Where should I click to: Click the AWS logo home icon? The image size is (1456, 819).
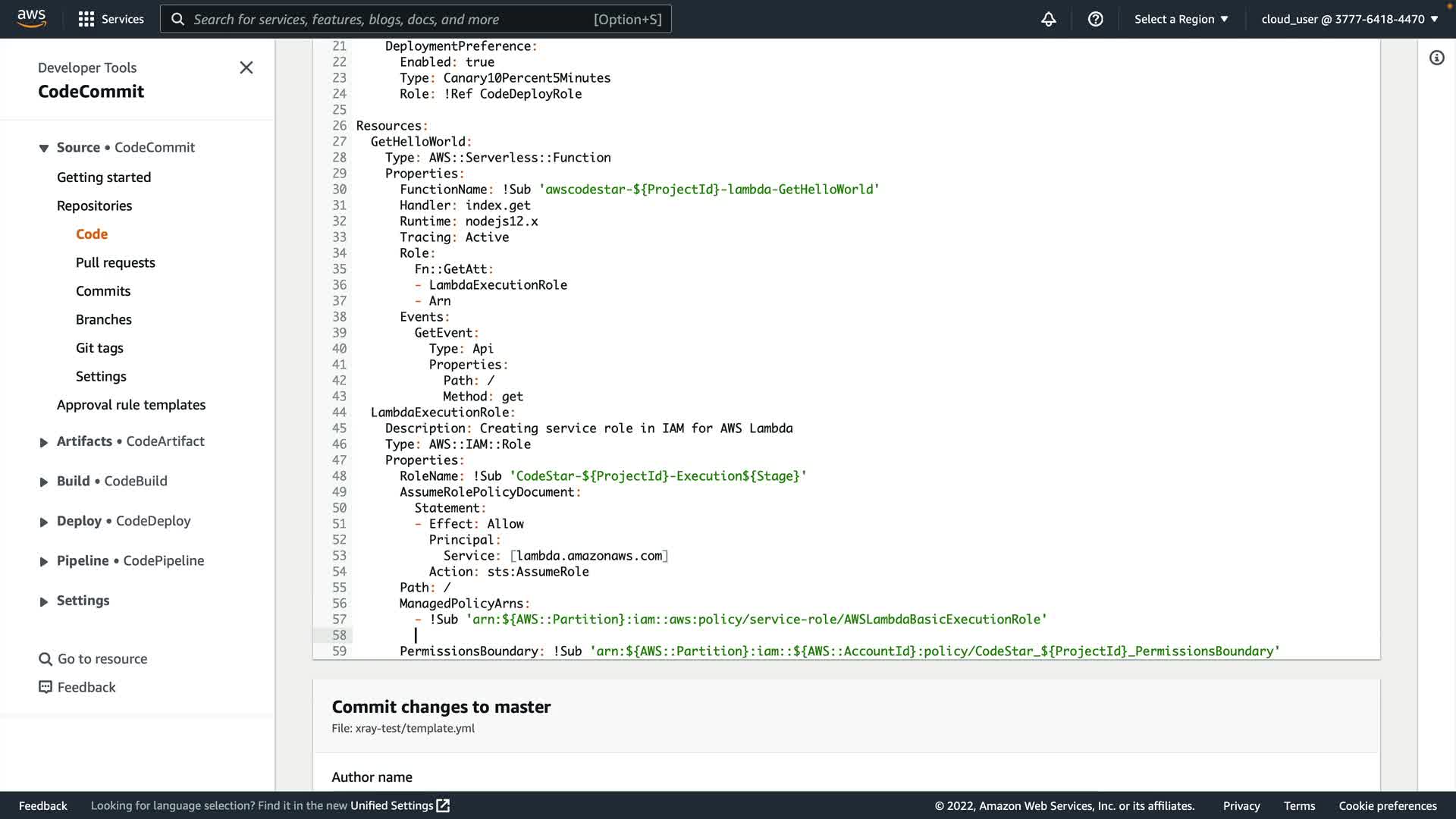31,18
